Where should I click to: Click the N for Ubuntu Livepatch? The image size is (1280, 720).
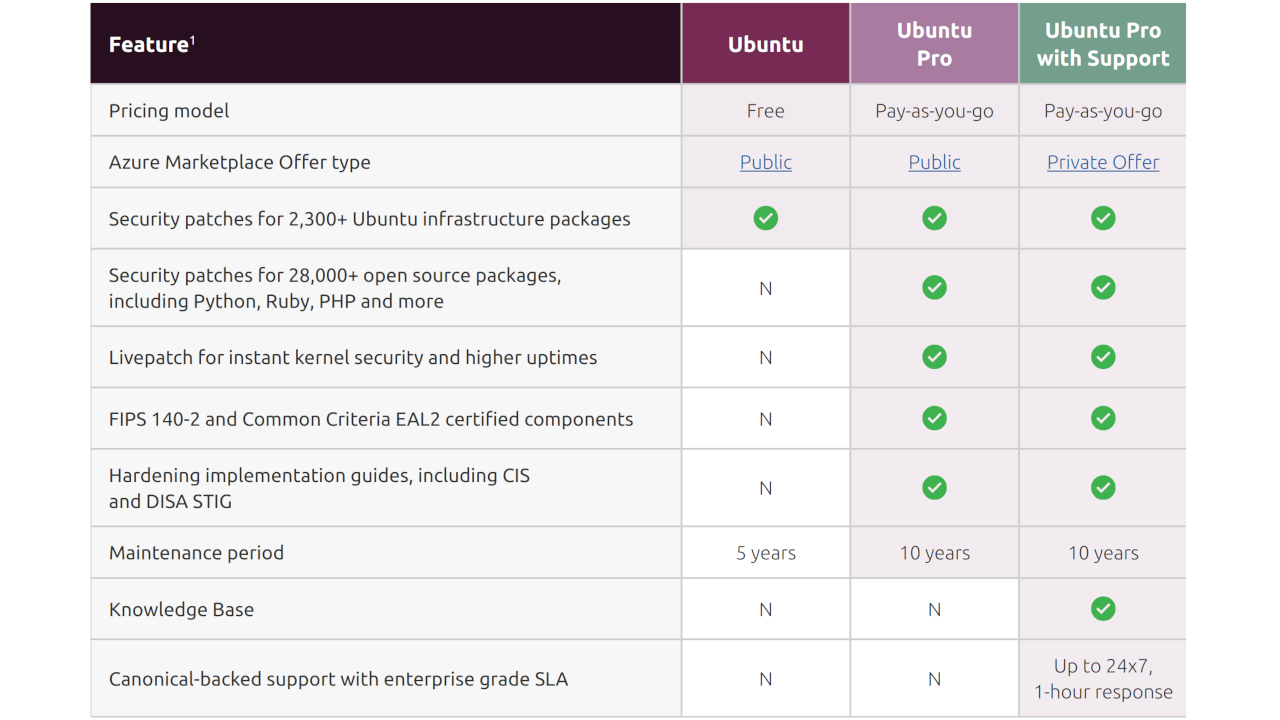click(765, 357)
